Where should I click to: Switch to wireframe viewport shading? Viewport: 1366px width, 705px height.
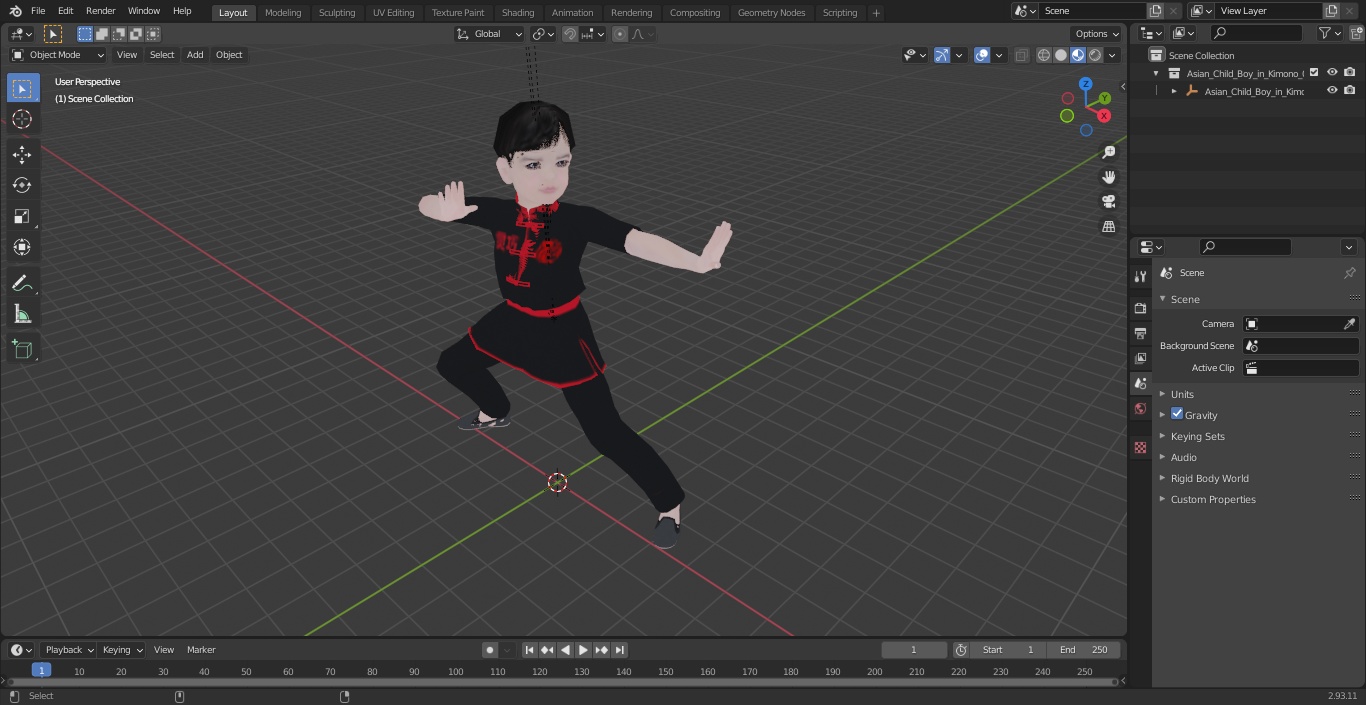point(1044,55)
